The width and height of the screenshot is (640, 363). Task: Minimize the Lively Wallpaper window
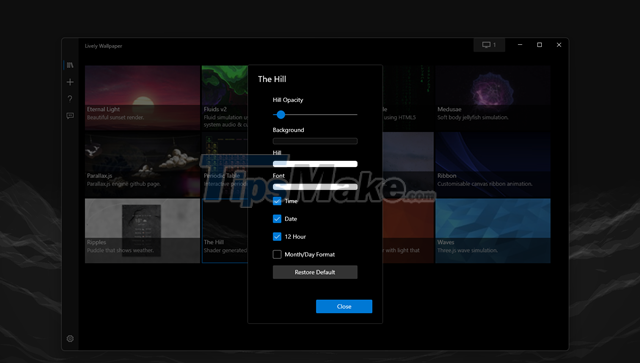pos(520,45)
